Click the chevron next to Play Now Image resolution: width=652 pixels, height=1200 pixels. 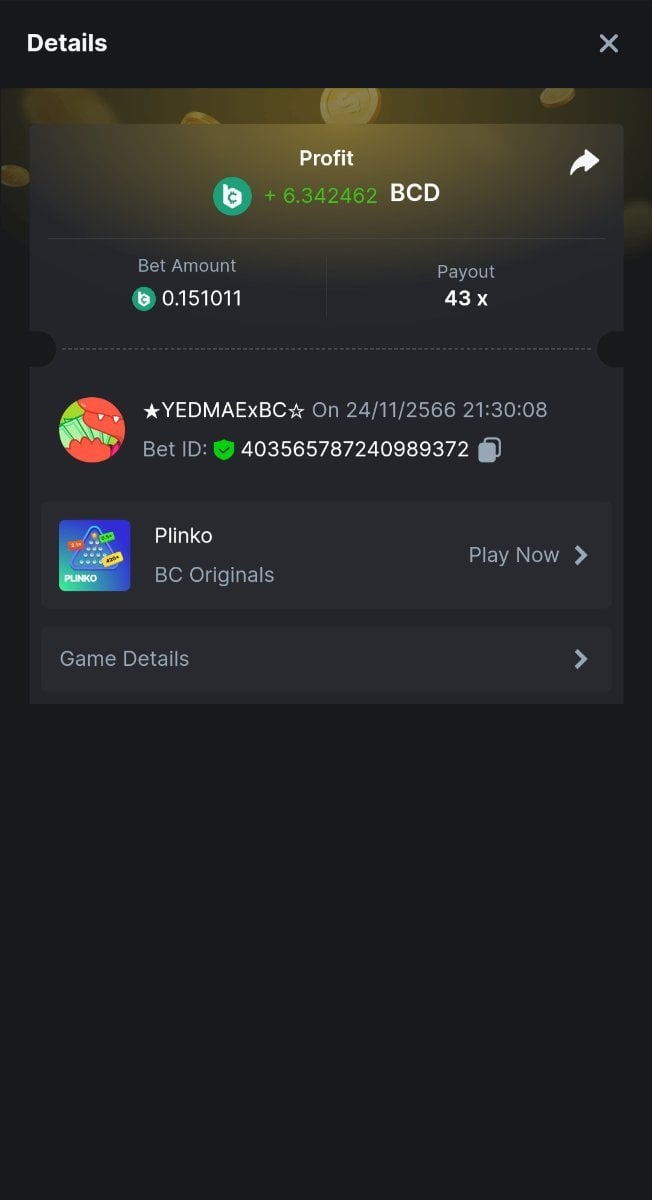(581, 555)
